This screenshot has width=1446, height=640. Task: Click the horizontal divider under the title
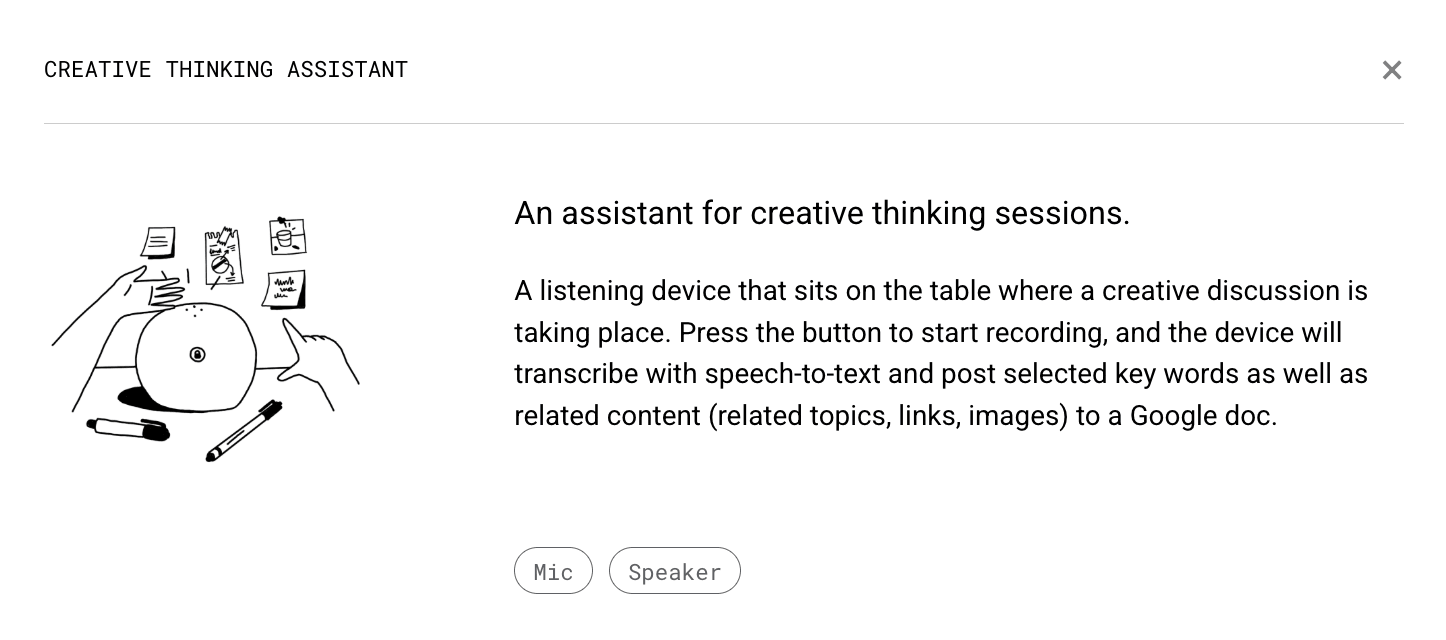pyautogui.click(x=723, y=124)
